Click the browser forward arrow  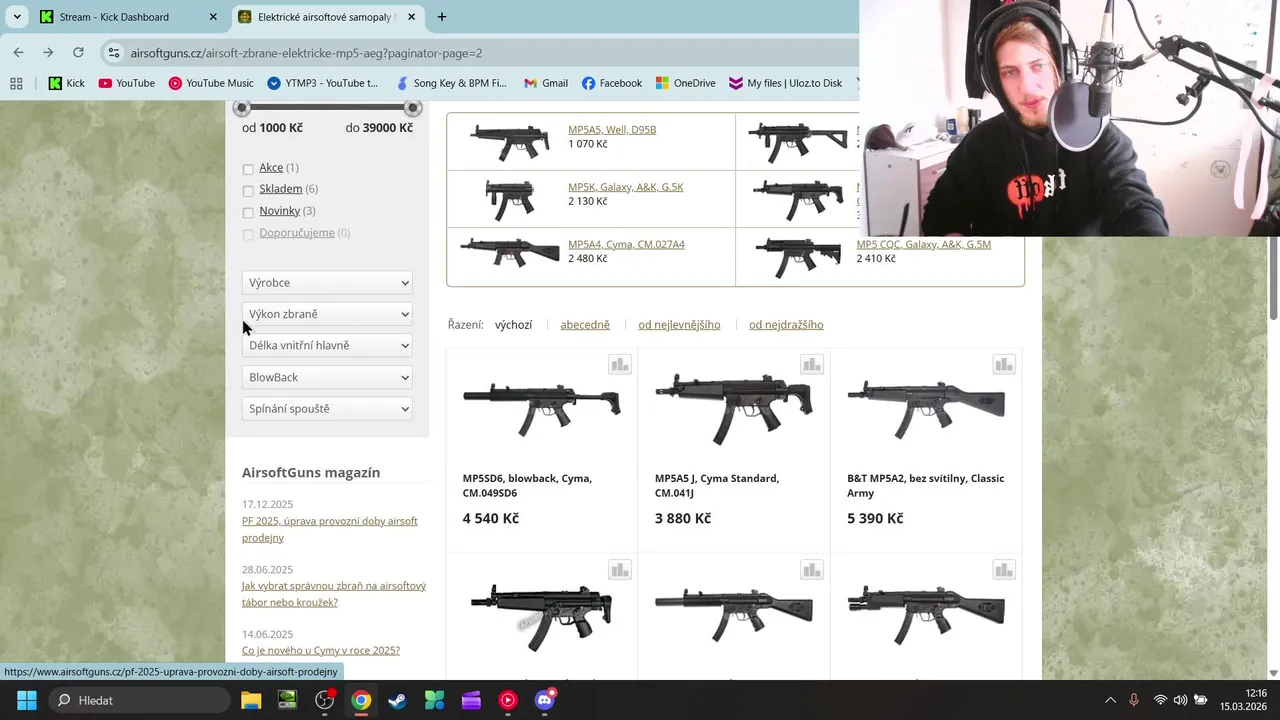(48, 52)
